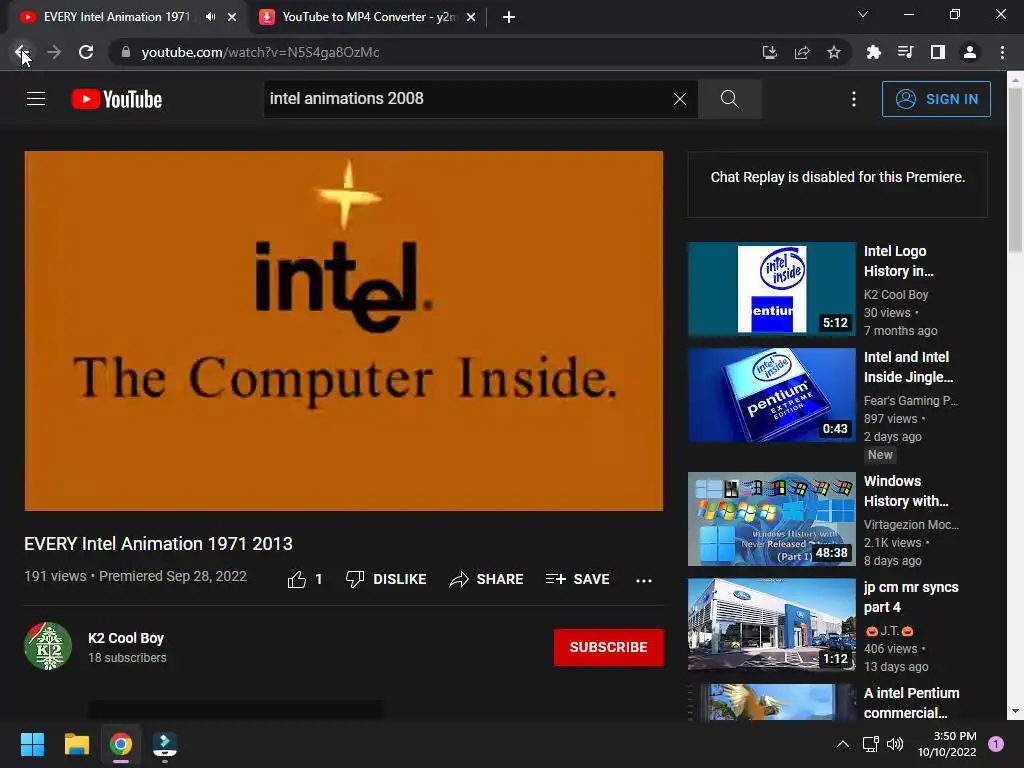
Task: Open the site security lock icon
Action: click(126, 52)
